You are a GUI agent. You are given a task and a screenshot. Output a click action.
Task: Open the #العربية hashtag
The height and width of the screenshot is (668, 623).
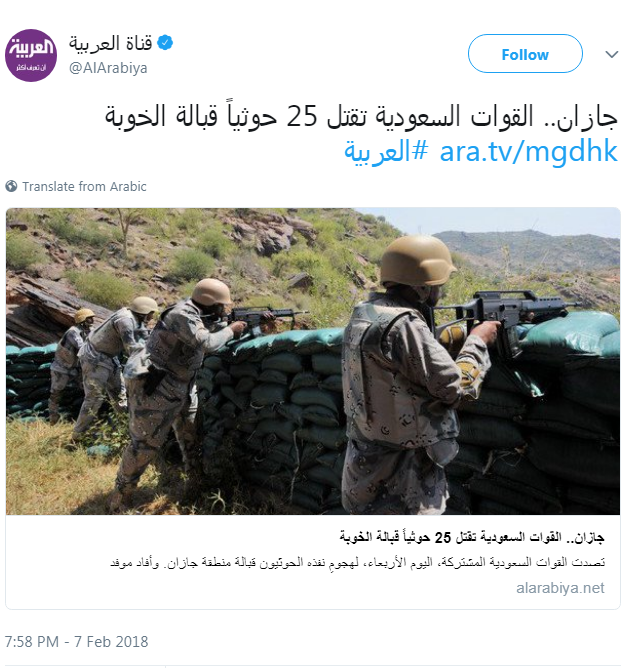pos(386,152)
